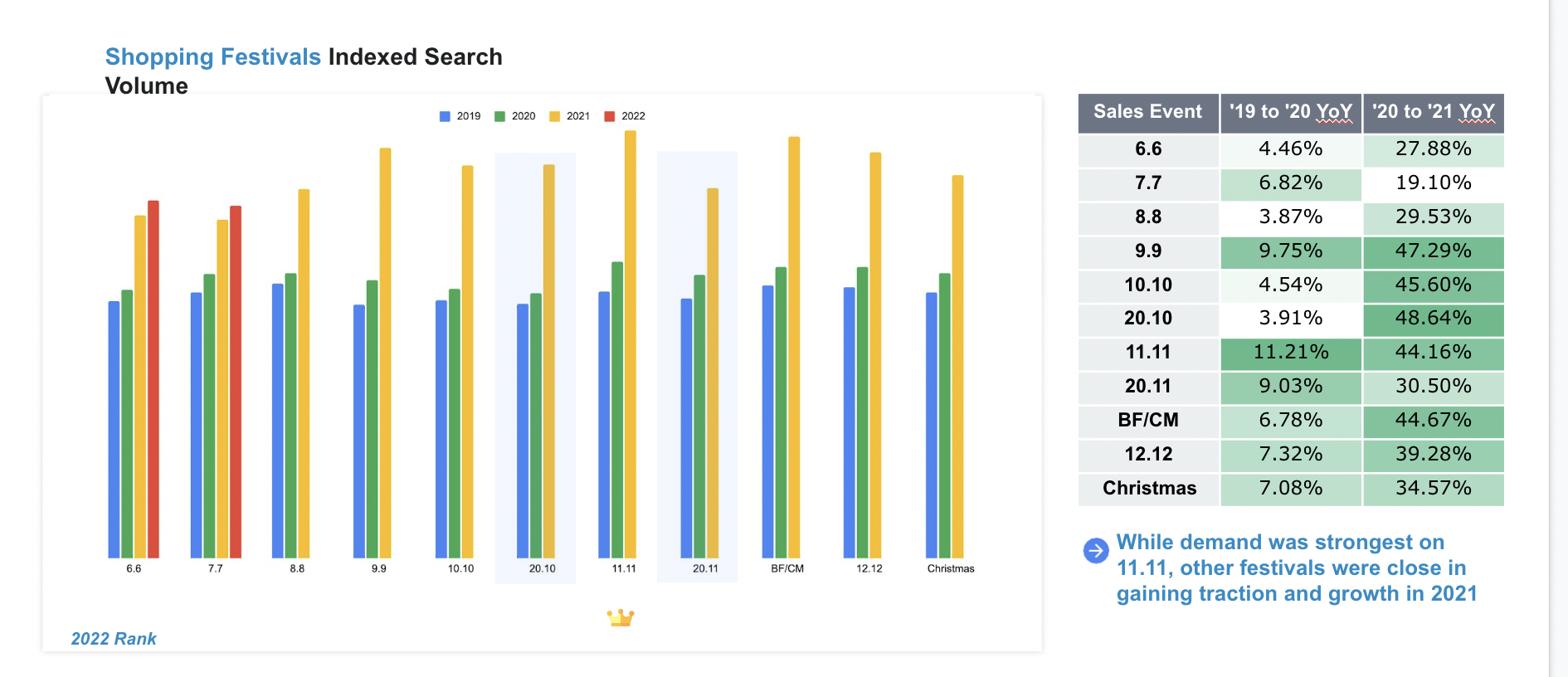Click the 9.75% cell
The image size is (1568, 677).
pos(1291,251)
